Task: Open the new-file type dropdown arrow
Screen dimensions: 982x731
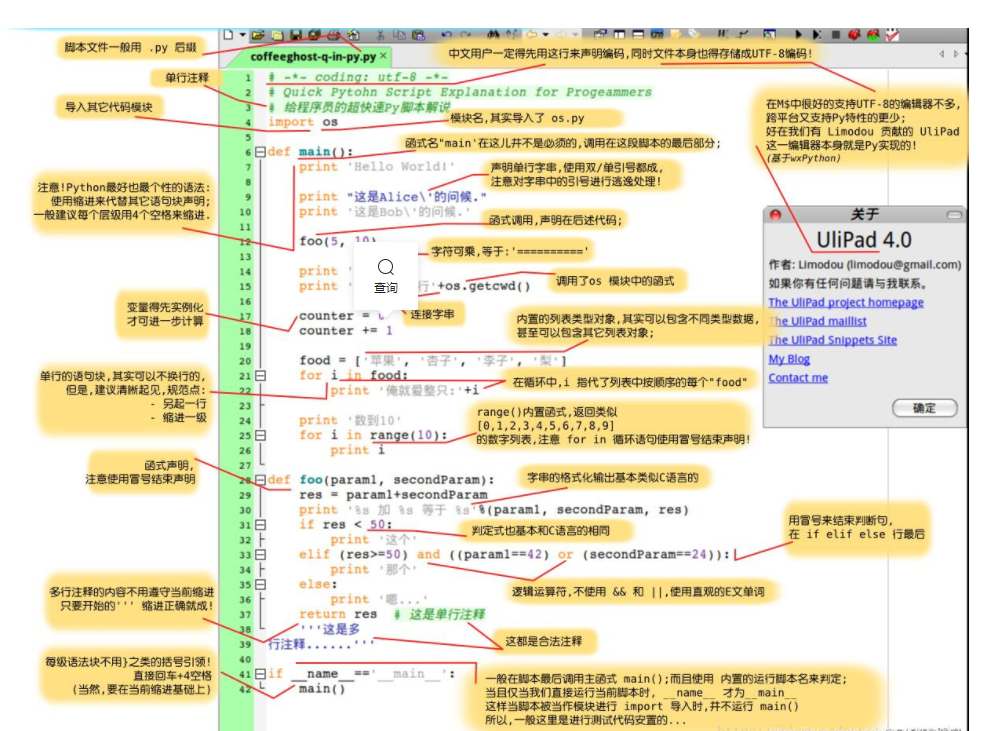Action: (x=242, y=35)
